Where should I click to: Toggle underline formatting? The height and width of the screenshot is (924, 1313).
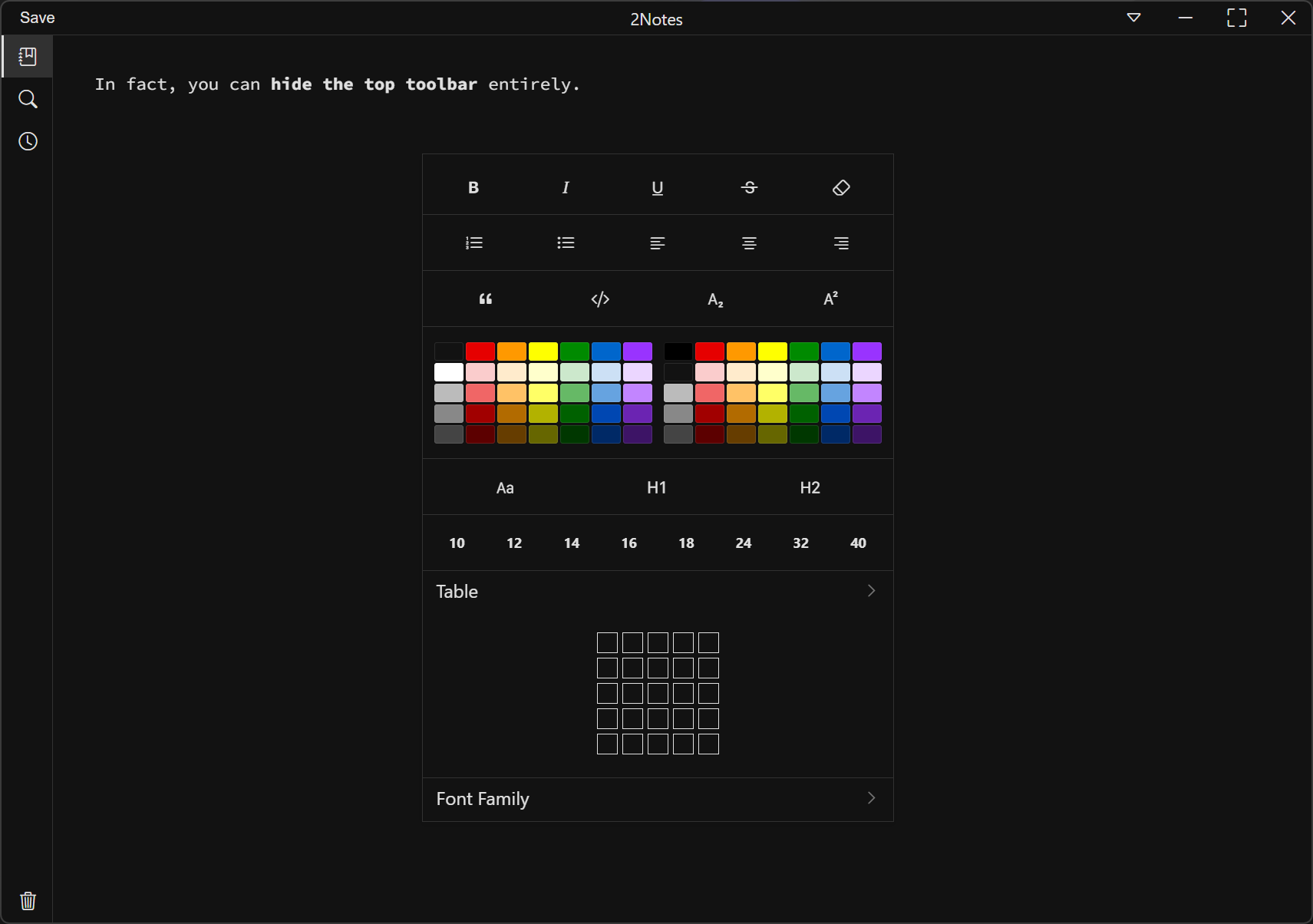(x=658, y=187)
